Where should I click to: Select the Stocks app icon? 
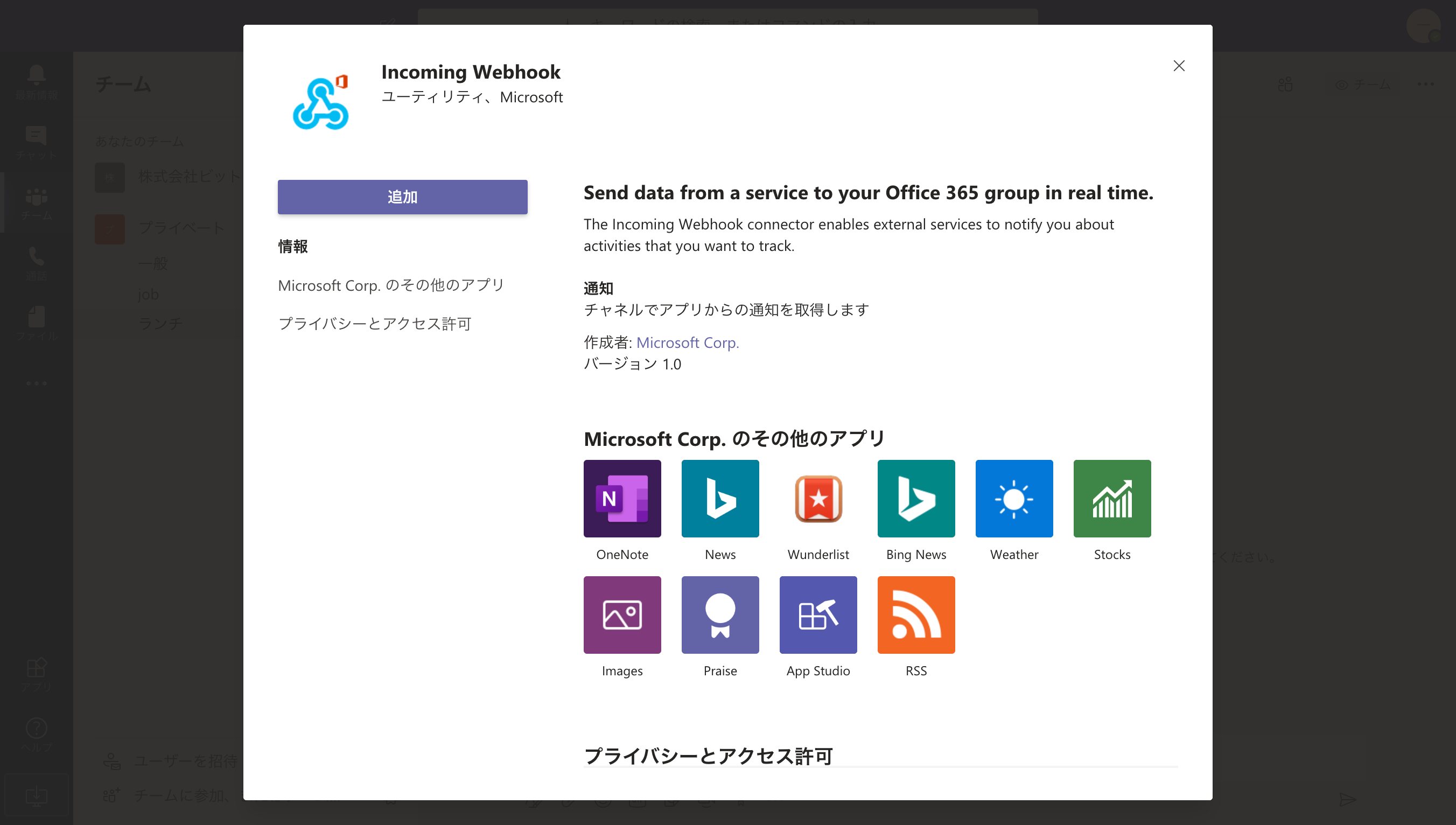tap(1111, 498)
